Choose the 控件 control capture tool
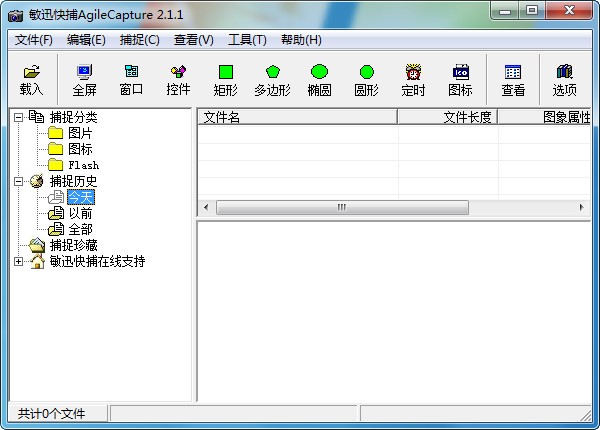Viewport: 600px width, 430px height. coord(178,79)
